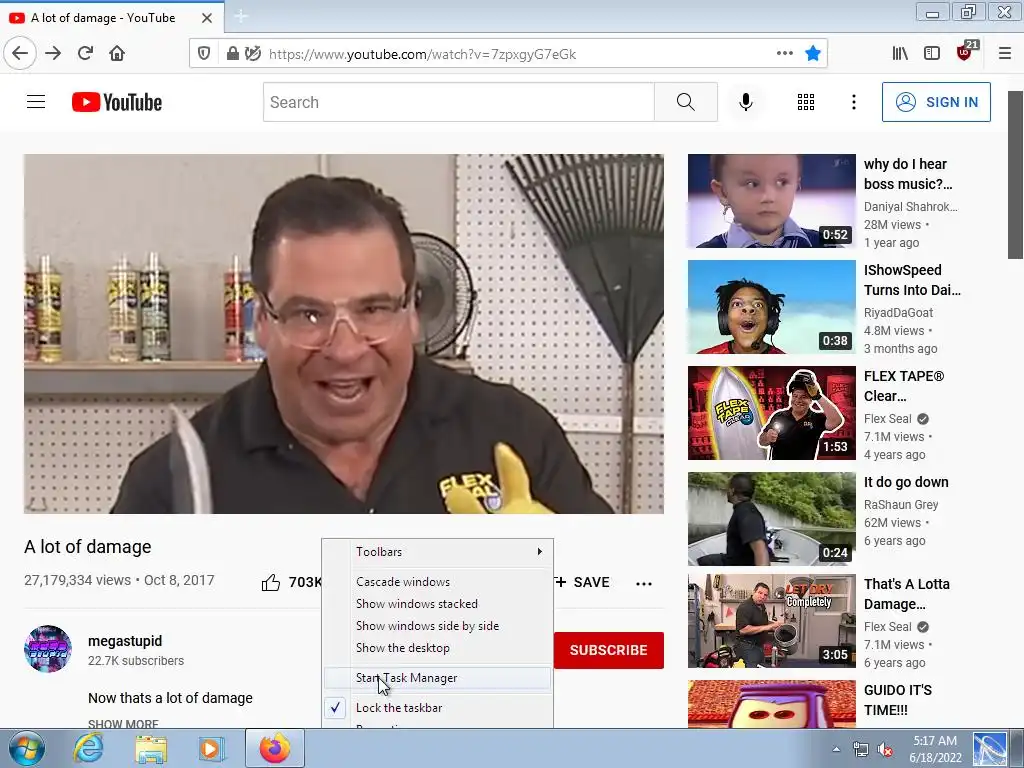Show the Firefox sidebar
Viewport: 1024px width, 768px height.
tap(932, 54)
